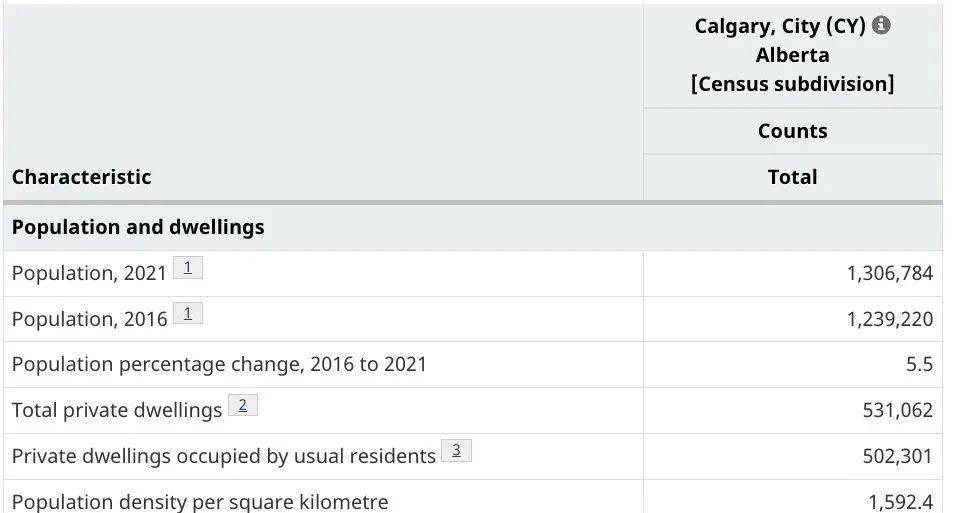Select the Population and dwellings section heading
This screenshot has width=966, height=513.
(138, 227)
